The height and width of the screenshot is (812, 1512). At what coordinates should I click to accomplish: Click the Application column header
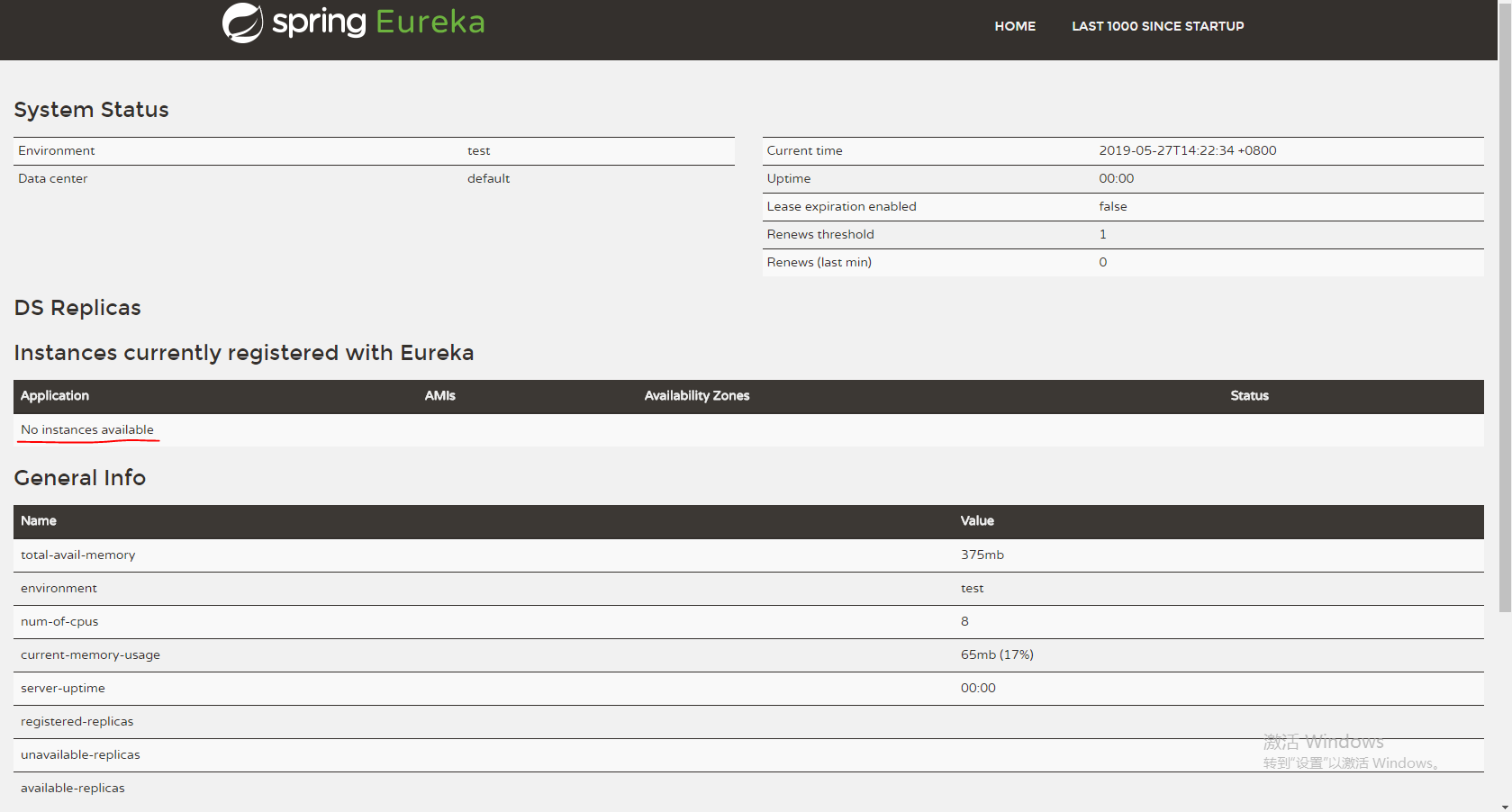click(x=55, y=395)
